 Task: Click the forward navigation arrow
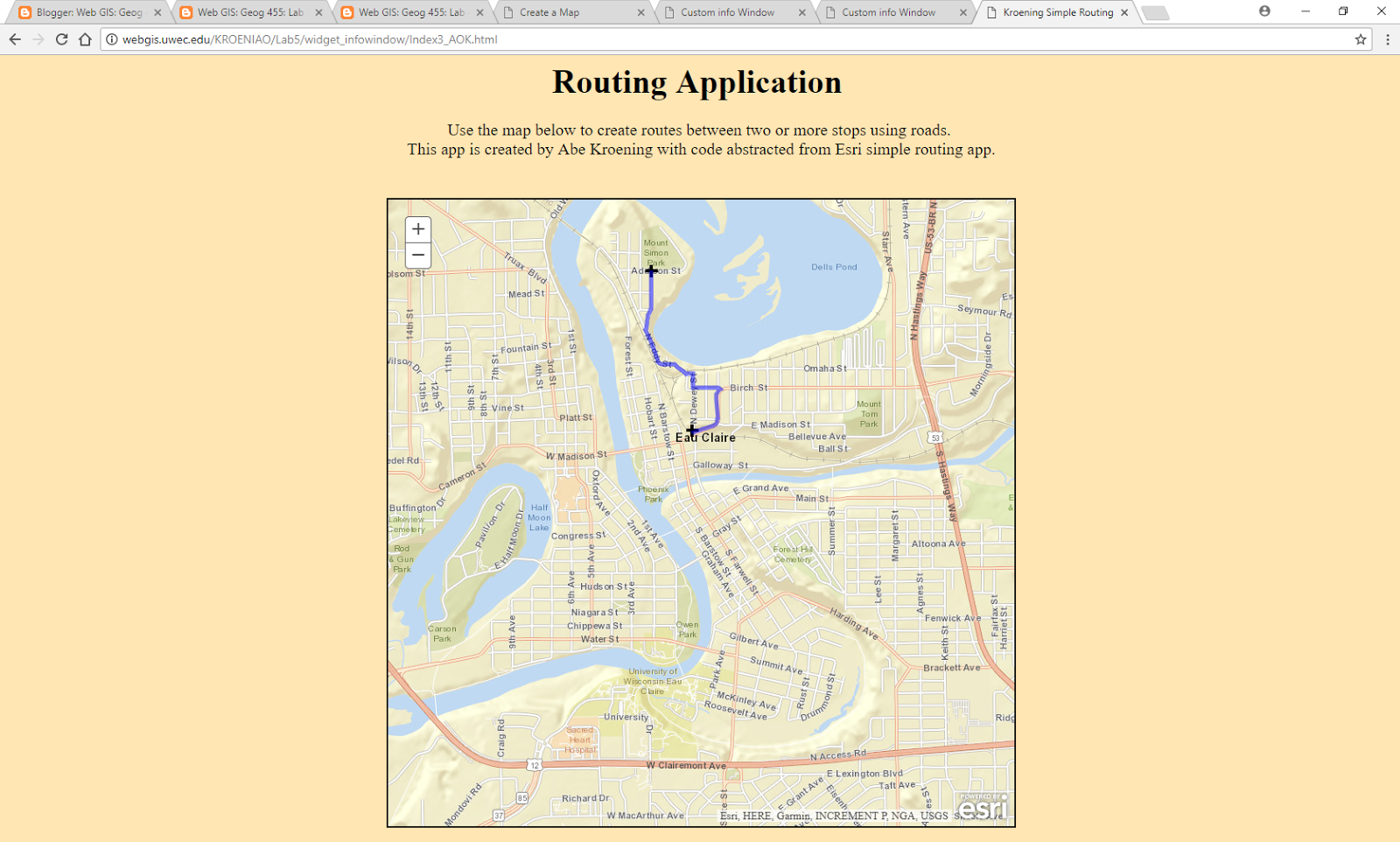(x=38, y=39)
